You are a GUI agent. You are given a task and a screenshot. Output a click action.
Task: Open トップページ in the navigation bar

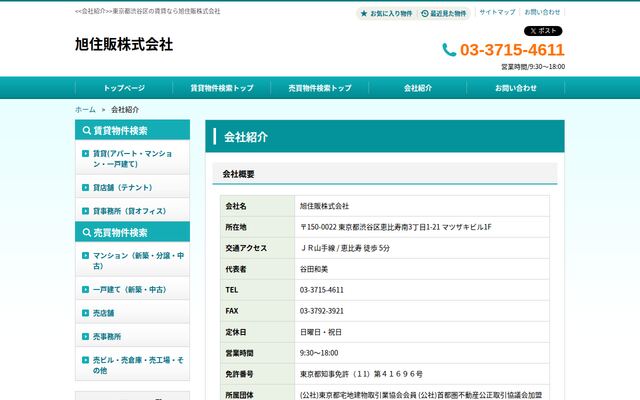click(x=124, y=88)
